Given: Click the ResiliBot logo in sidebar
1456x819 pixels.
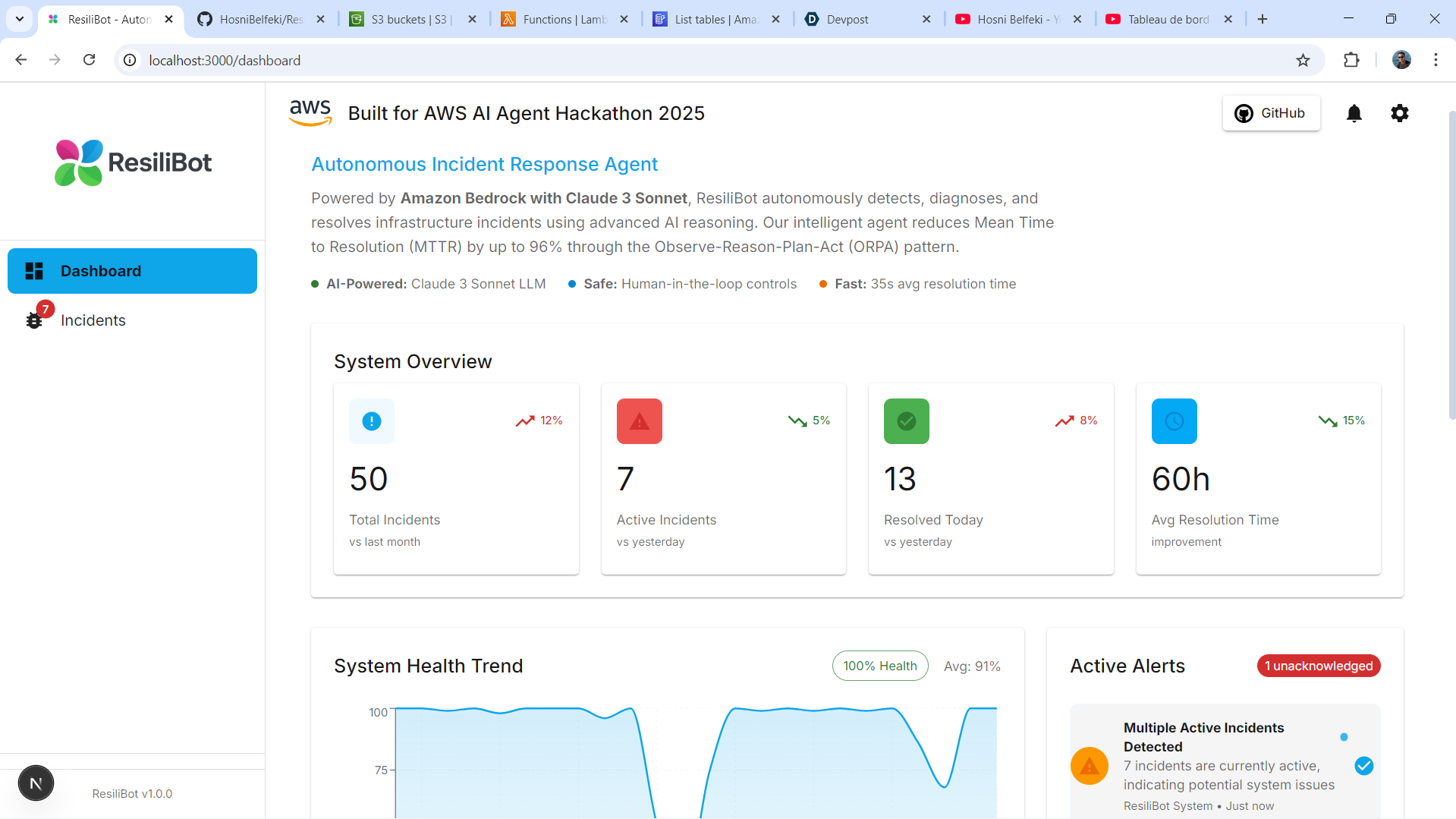Looking at the screenshot, I should (133, 162).
